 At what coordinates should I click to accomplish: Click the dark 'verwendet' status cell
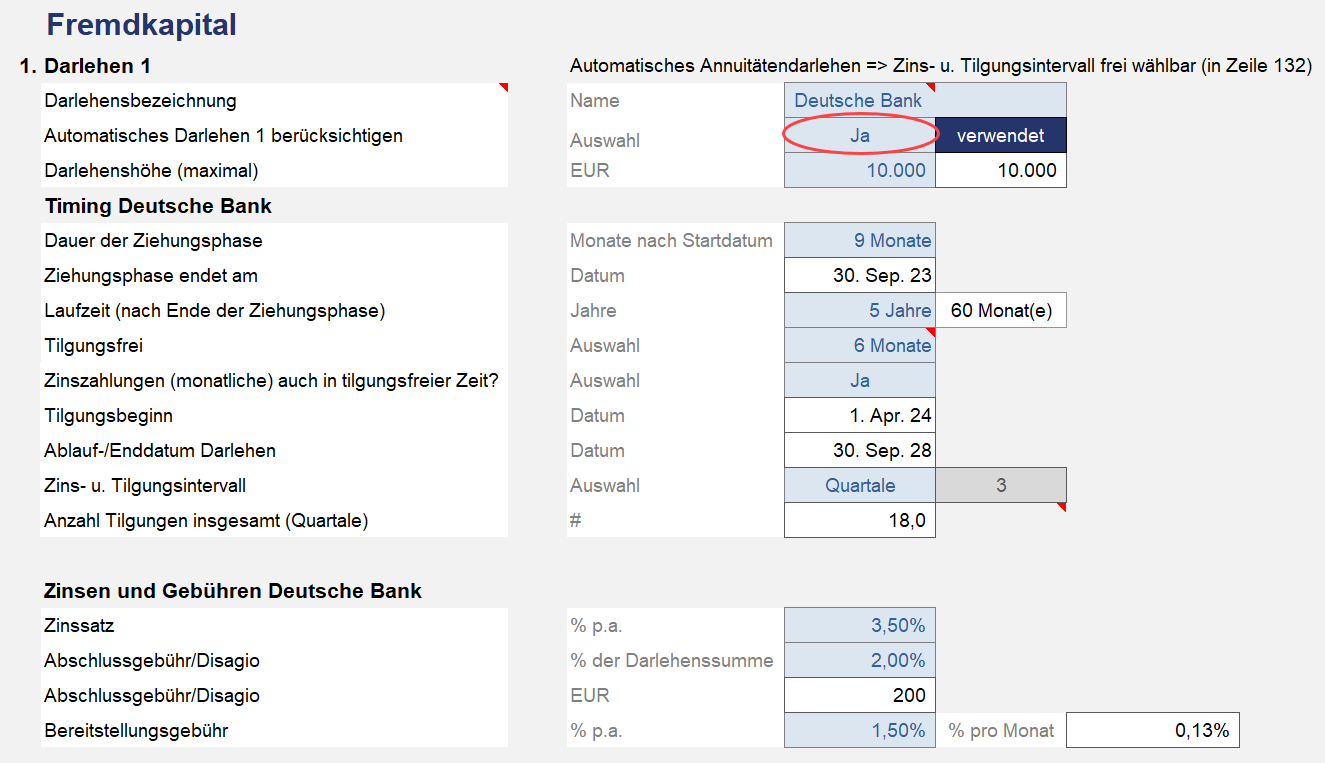tap(1001, 135)
